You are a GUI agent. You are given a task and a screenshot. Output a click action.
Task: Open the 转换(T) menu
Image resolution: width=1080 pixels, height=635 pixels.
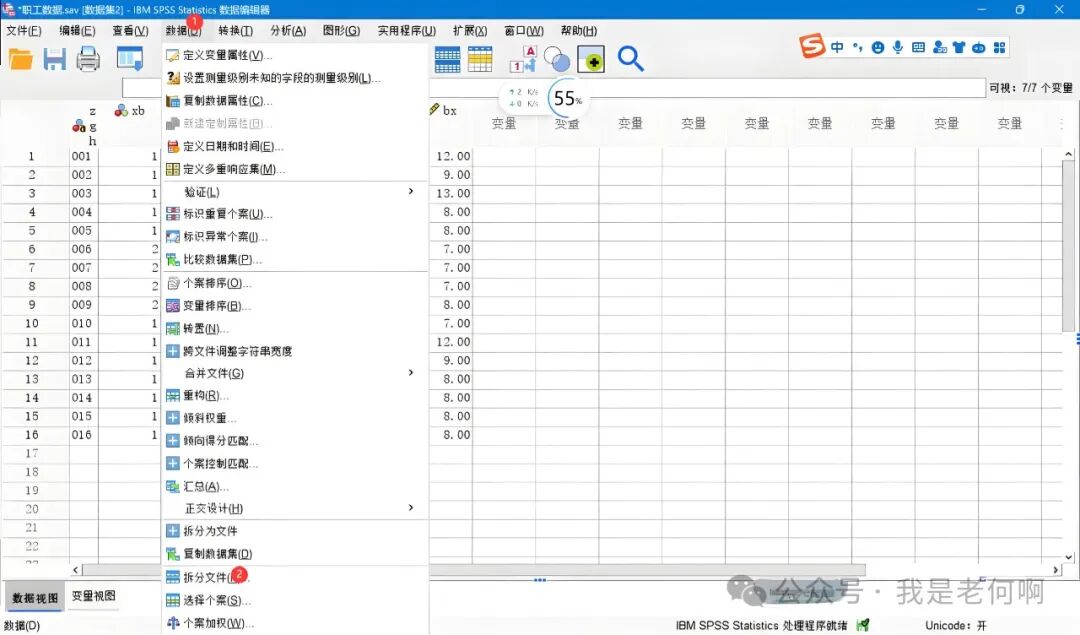click(x=236, y=30)
